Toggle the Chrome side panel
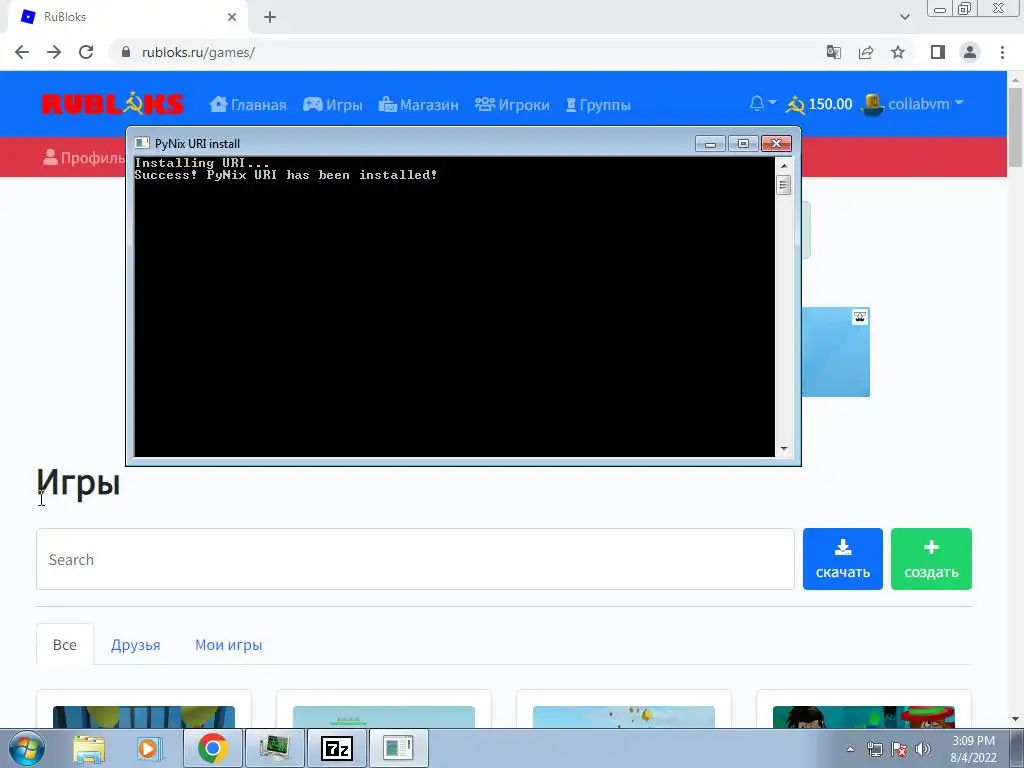This screenshot has height=768, width=1024. 938,52
